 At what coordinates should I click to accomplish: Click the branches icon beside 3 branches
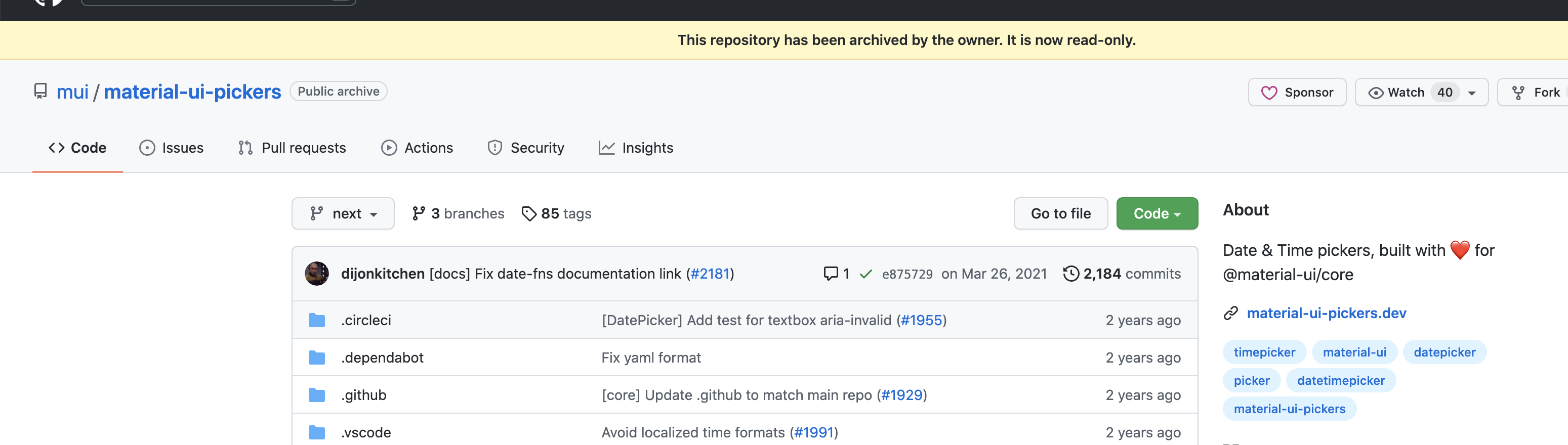(x=418, y=213)
